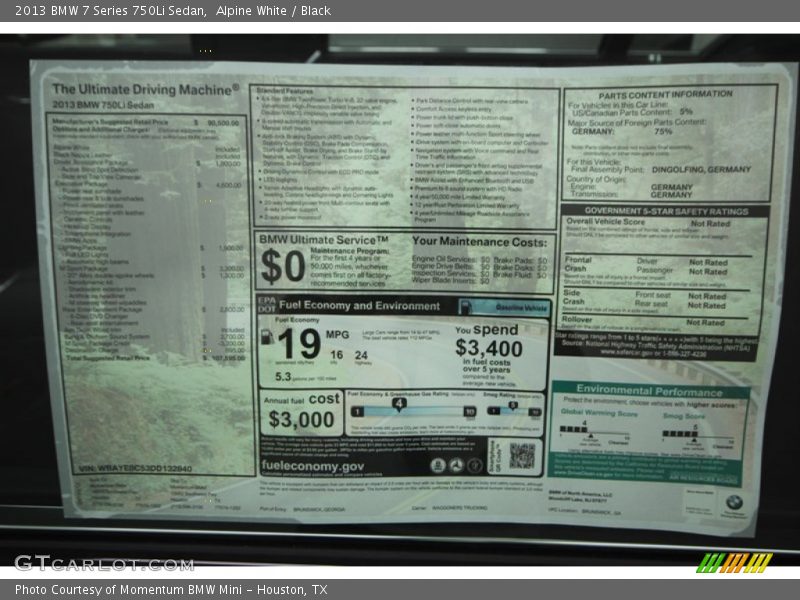This screenshot has height=600, width=800.
Task: Click the large '19' MPG figure
Action: 299,343
